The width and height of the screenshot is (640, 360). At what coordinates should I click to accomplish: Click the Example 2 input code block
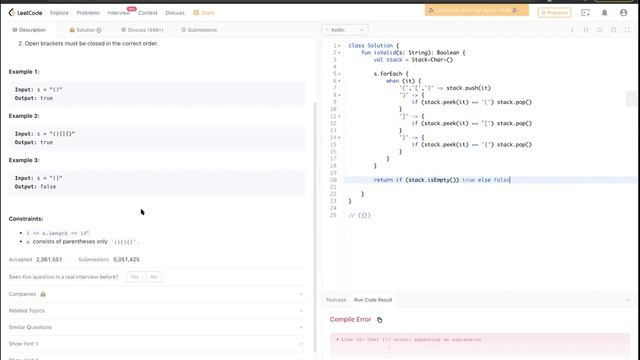tap(157, 138)
